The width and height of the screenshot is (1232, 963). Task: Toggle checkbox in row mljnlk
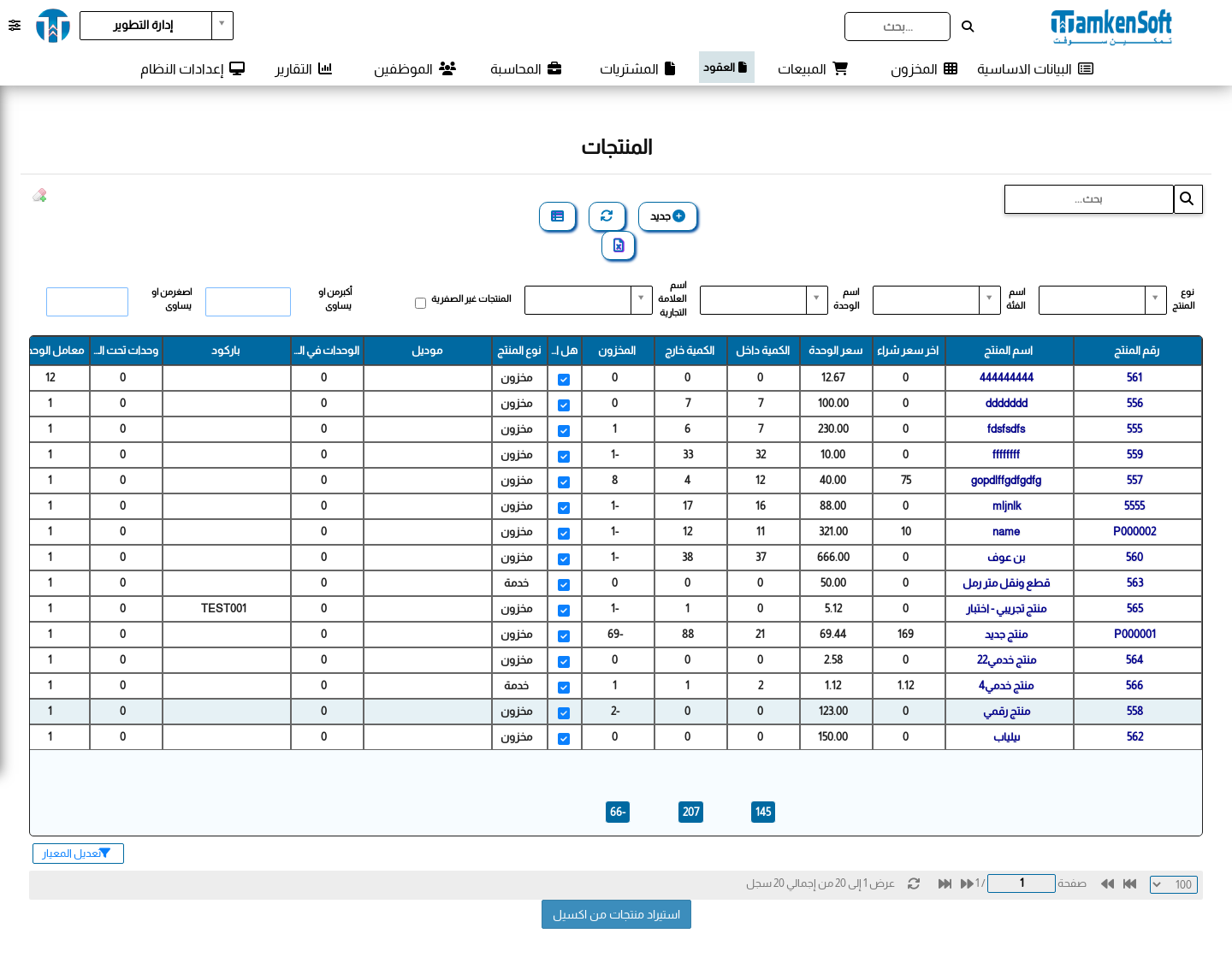pos(564,508)
